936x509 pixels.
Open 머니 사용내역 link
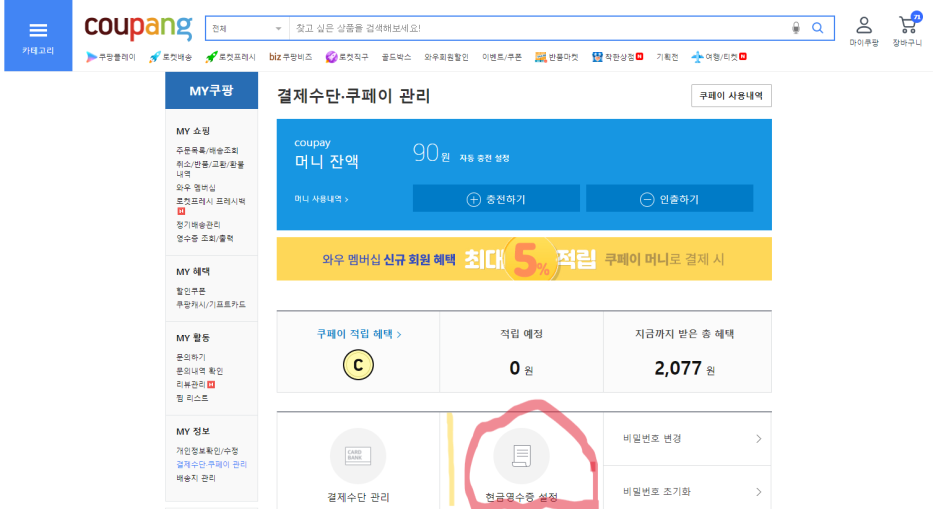pos(321,199)
